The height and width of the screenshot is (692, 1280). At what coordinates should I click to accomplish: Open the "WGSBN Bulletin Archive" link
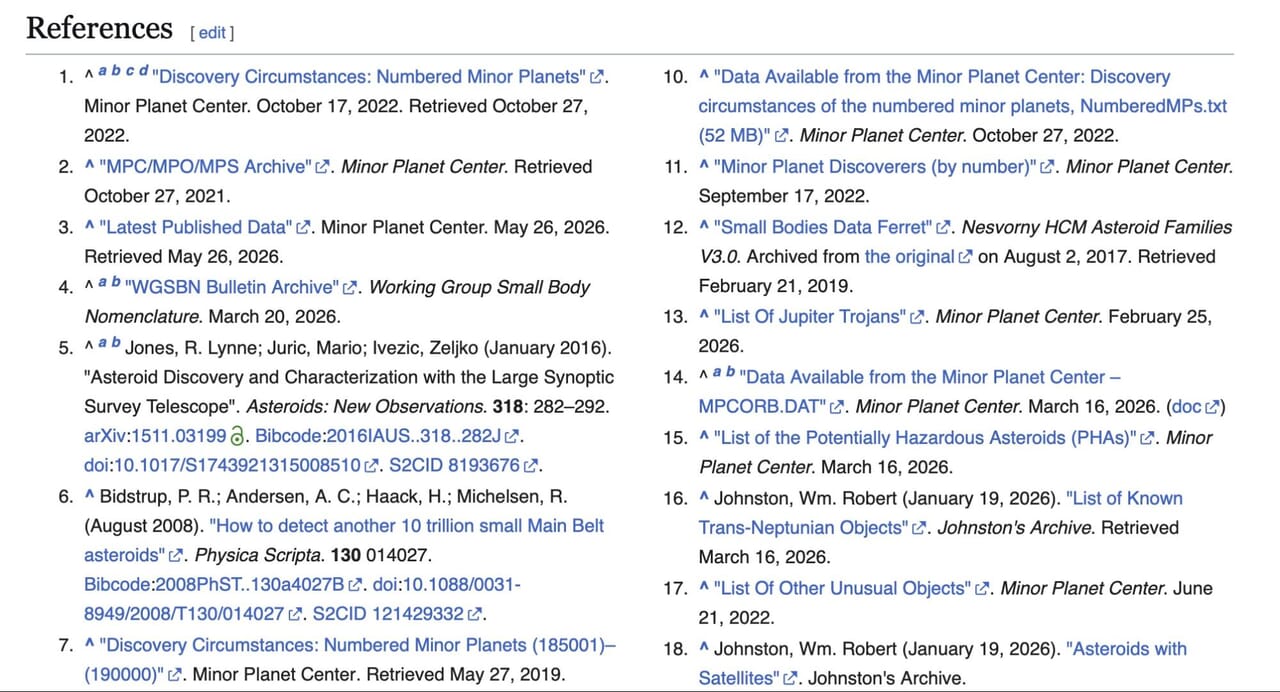(x=232, y=287)
